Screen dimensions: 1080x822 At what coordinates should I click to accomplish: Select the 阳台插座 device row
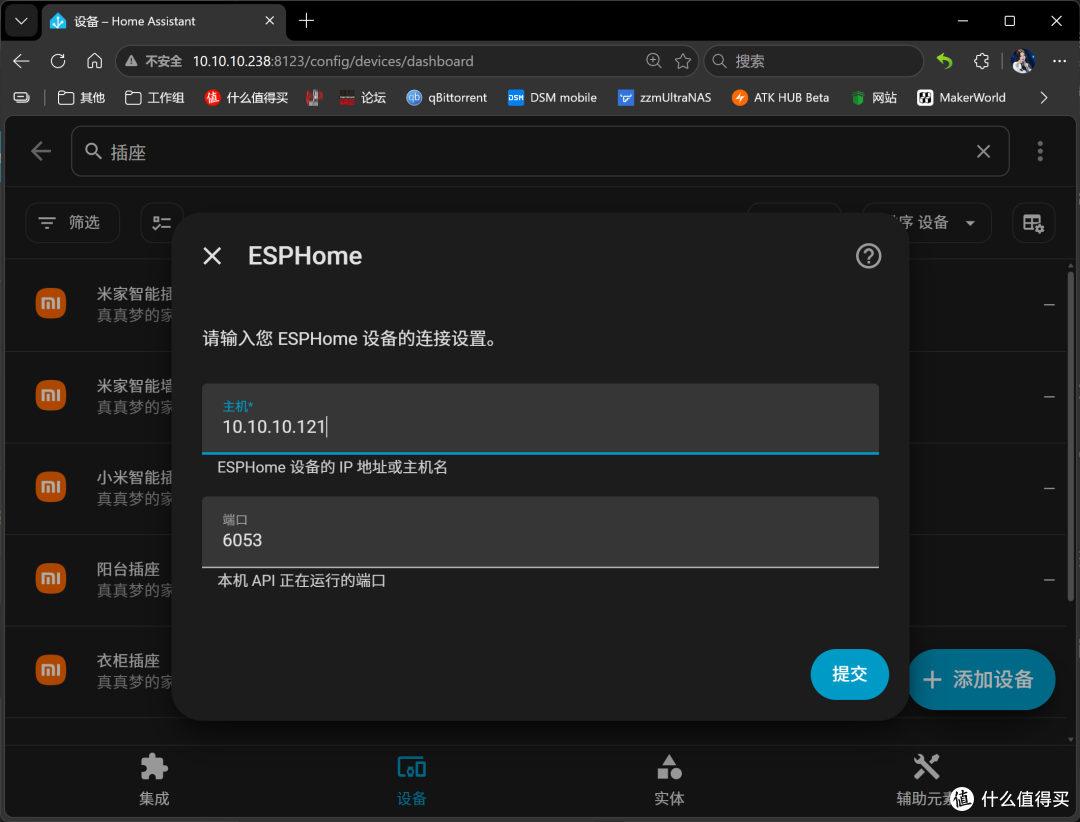click(x=536, y=580)
